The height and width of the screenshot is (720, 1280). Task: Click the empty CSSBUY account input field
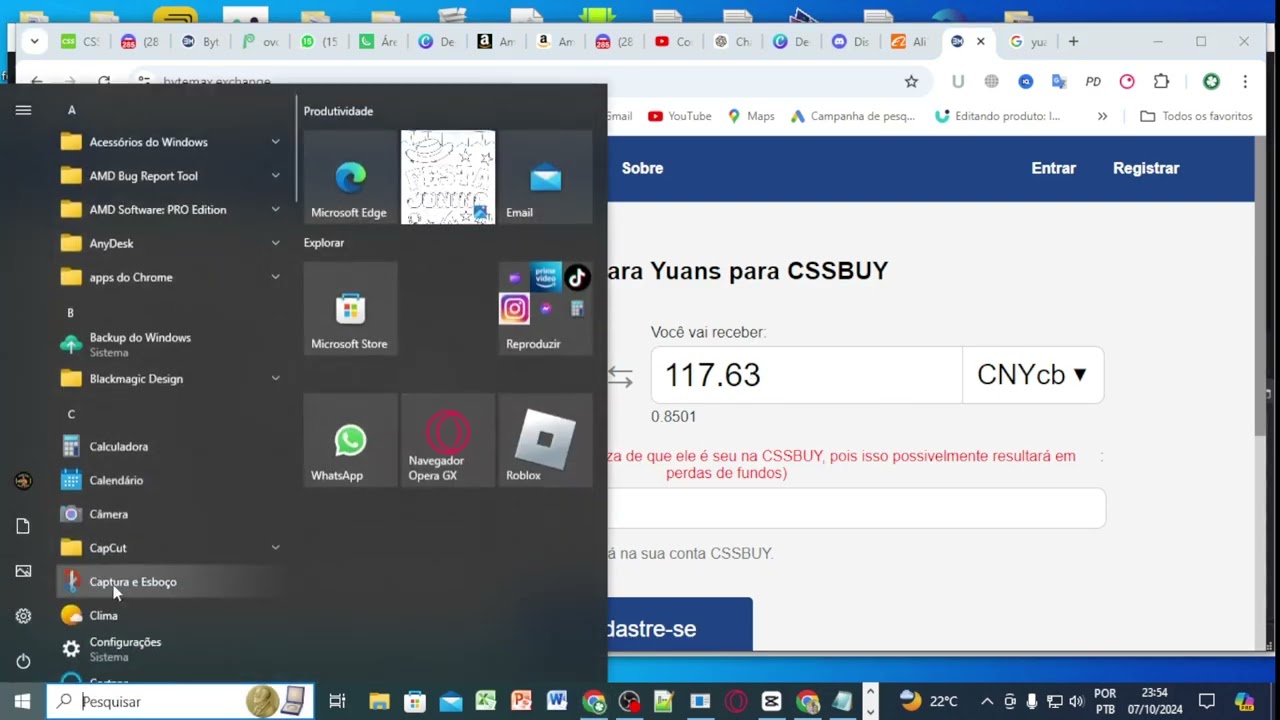(x=857, y=508)
